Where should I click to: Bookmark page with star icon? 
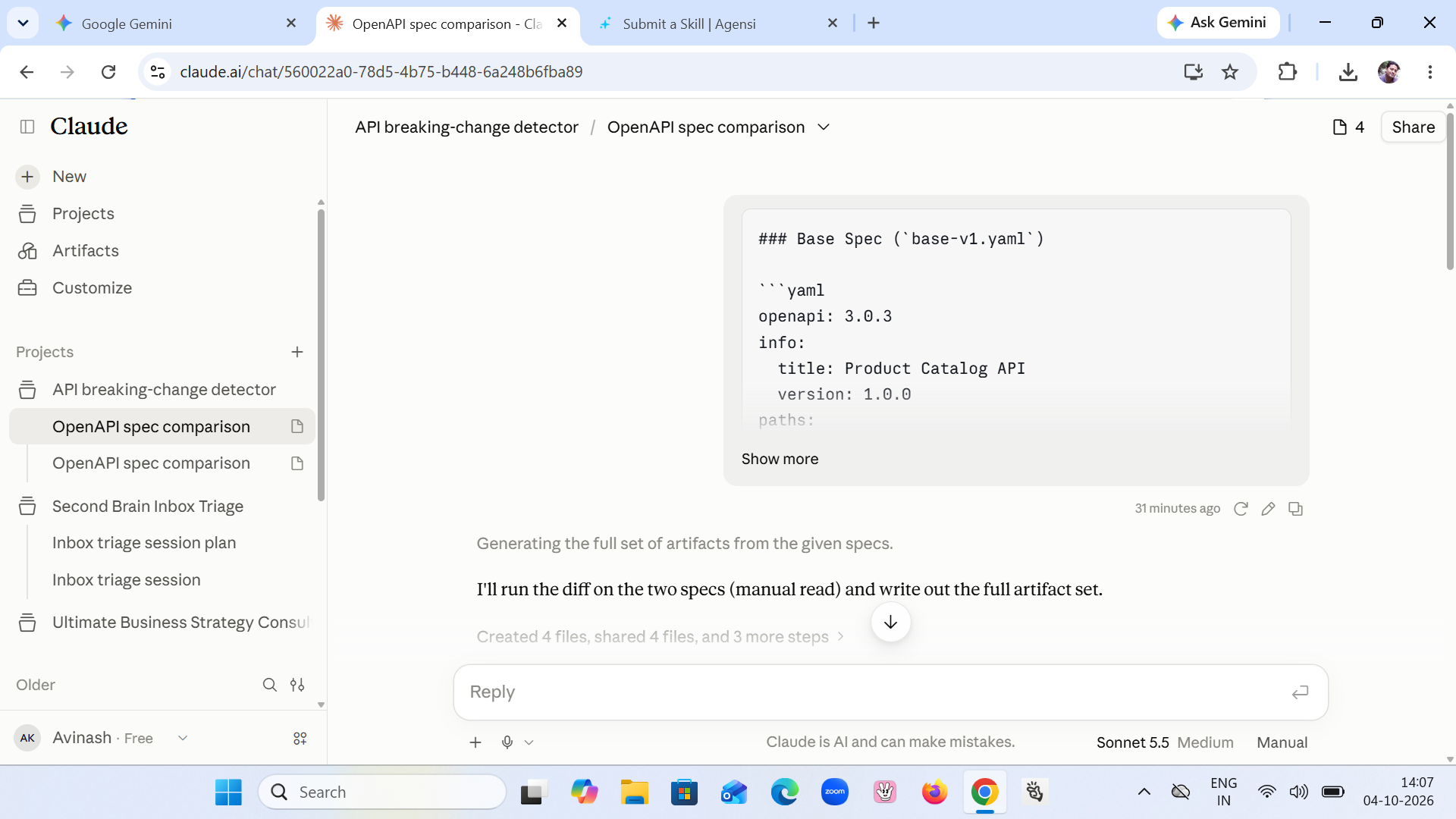pos(1230,72)
